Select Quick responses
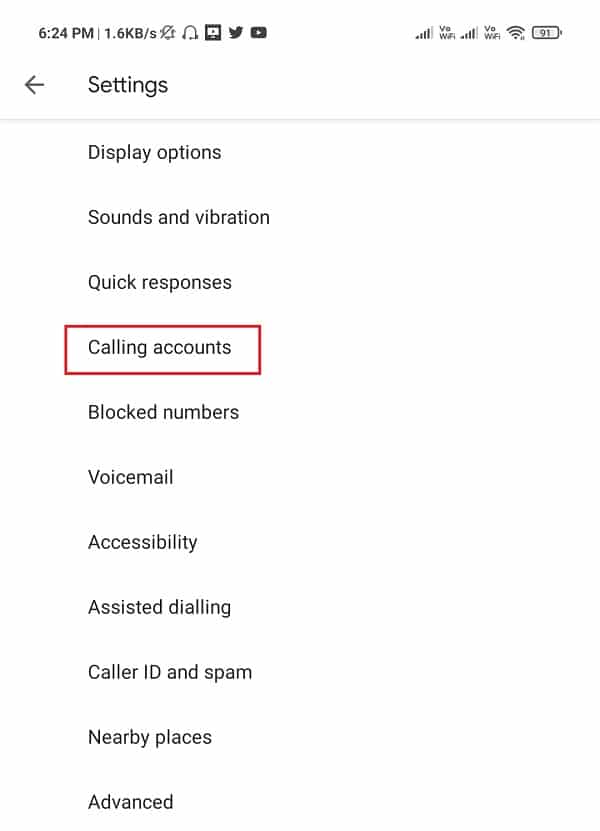 click(x=160, y=283)
